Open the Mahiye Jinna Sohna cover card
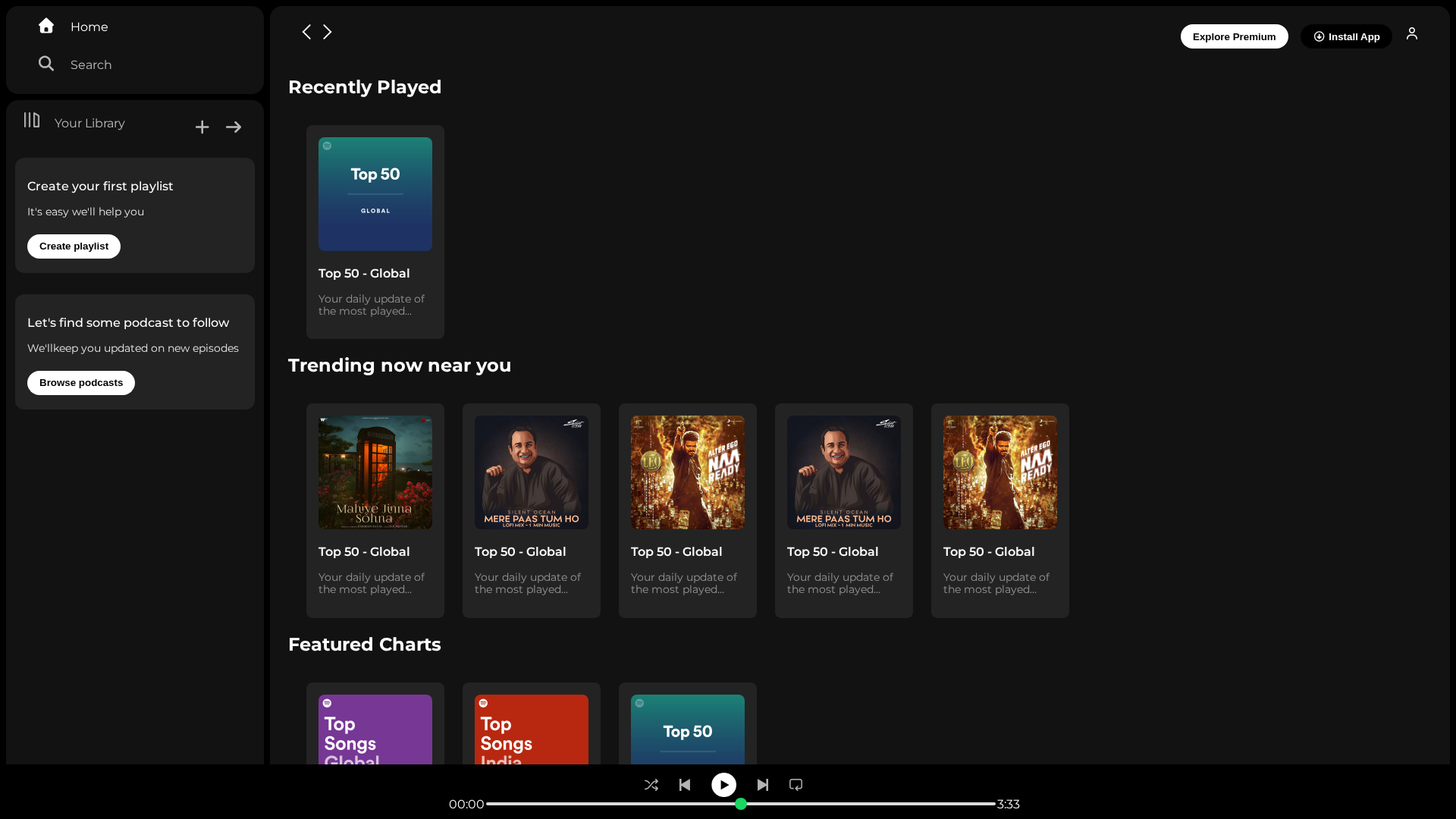The image size is (1456, 819). (x=375, y=472)
